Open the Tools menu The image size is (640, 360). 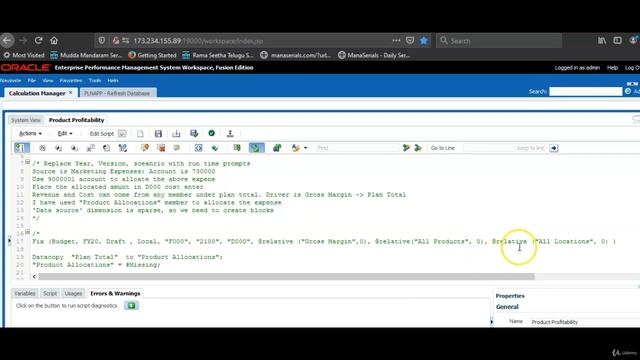tap(95, 80)
